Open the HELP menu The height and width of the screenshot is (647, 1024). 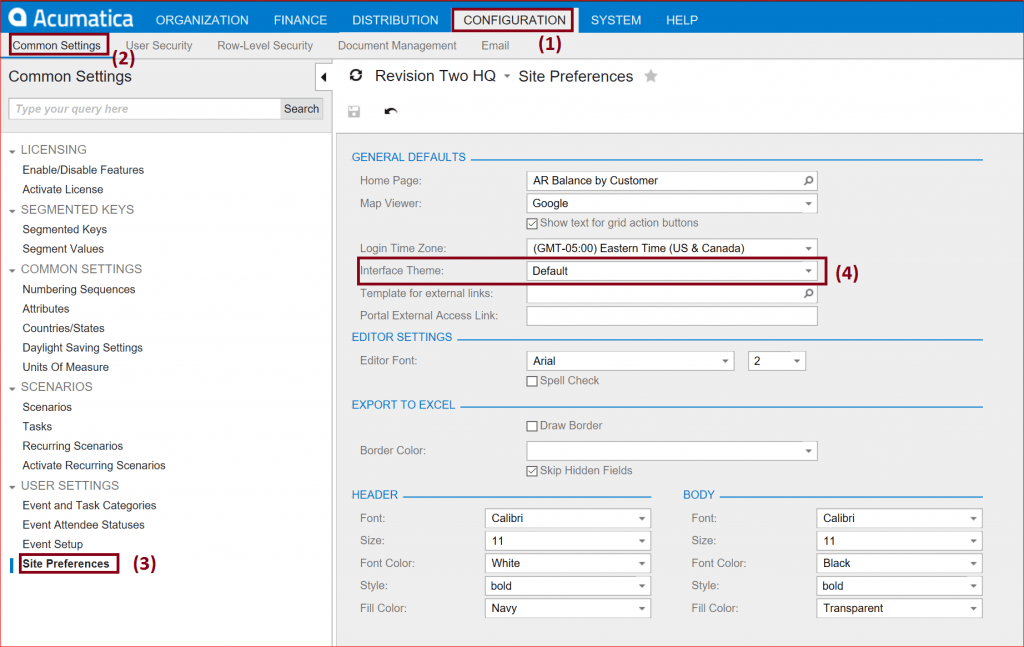(682, 20)
